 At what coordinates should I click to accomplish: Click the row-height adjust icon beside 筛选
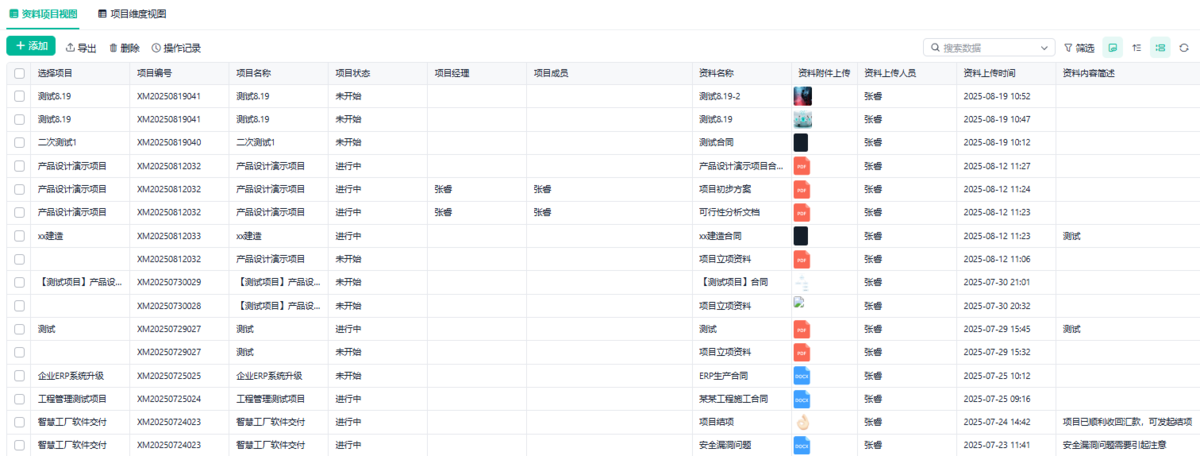click(x=1137, y=47)
